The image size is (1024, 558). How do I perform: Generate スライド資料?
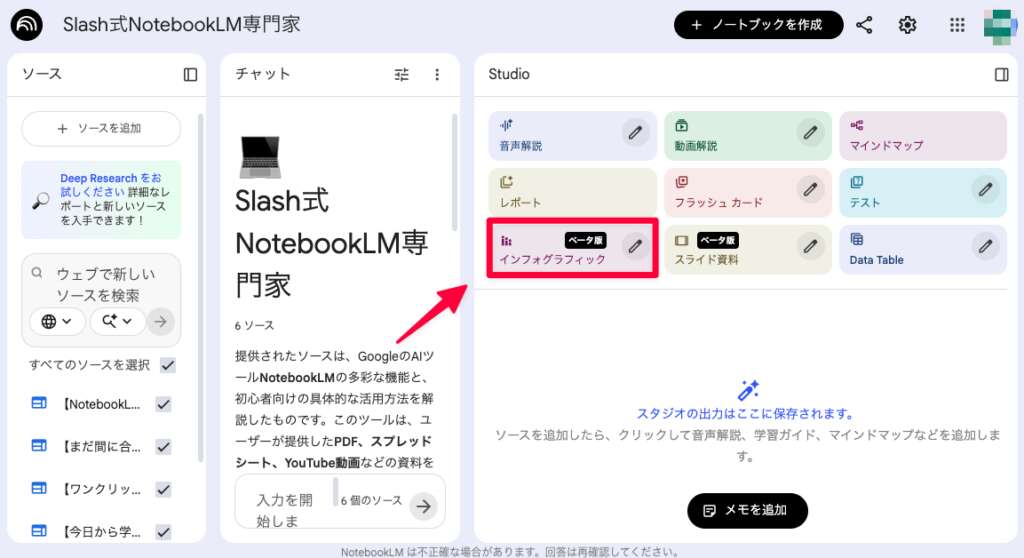click(x=748, y=249)
